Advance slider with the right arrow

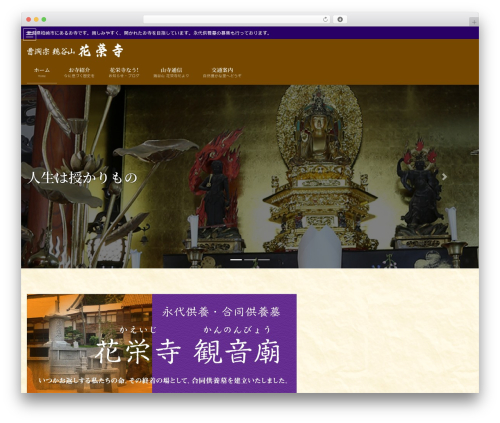444,177
